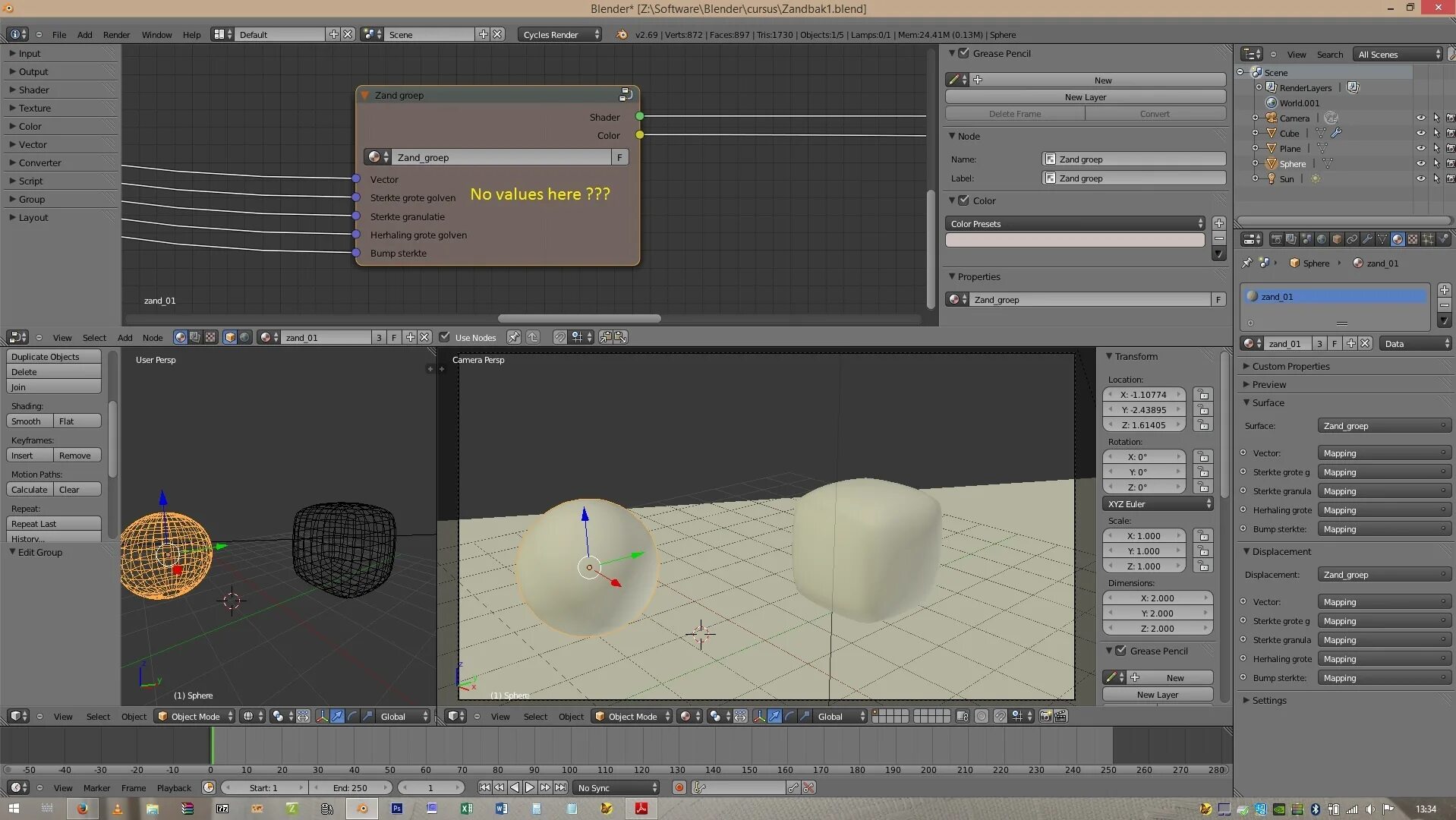Copy selected nodes to clipboard icon
Image resolution: width=1456 pixels, height=820 pixels.
[x=606, y=337]
